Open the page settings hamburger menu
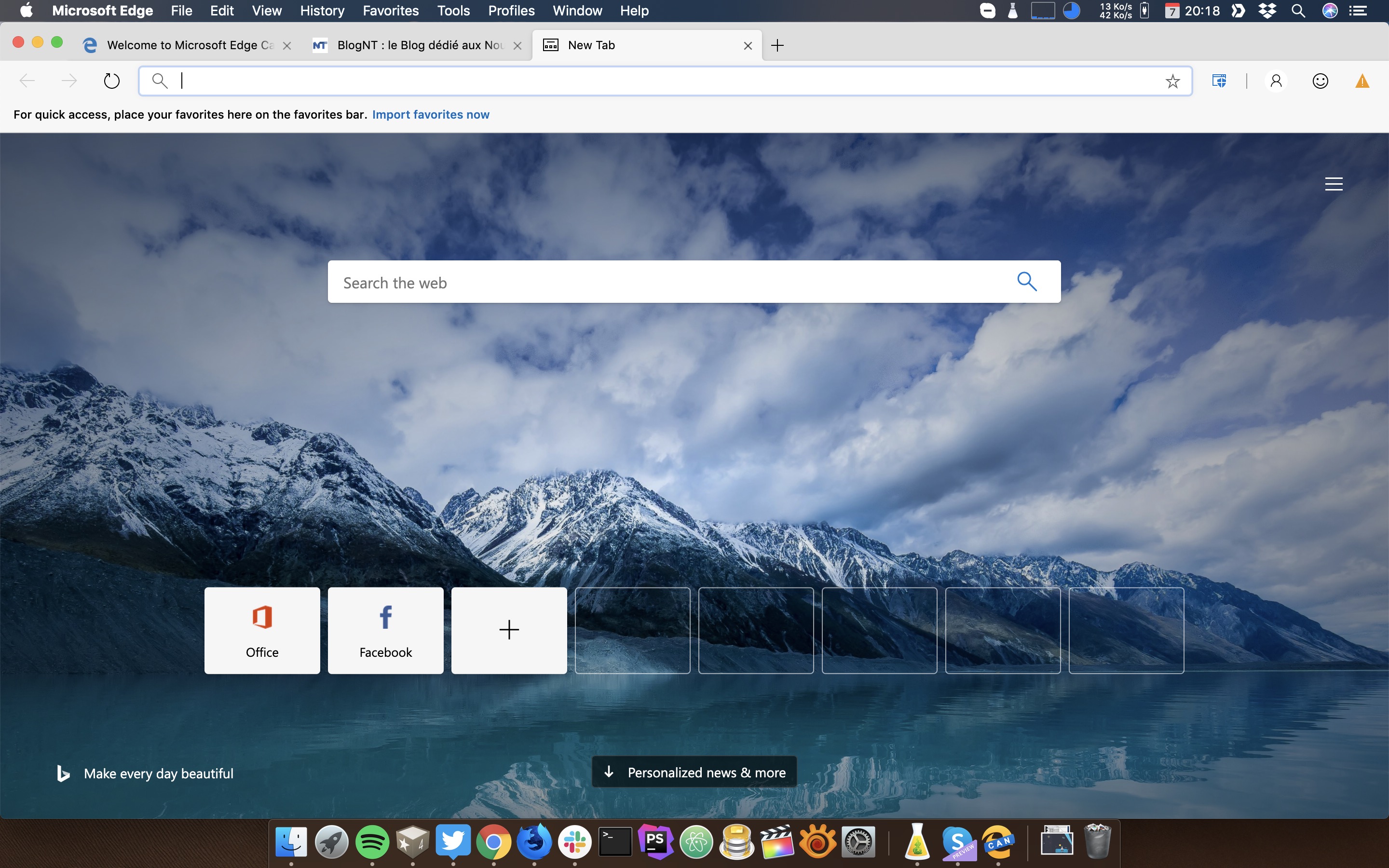This screenshot has height=868, width=1389. coord(1334,184)
